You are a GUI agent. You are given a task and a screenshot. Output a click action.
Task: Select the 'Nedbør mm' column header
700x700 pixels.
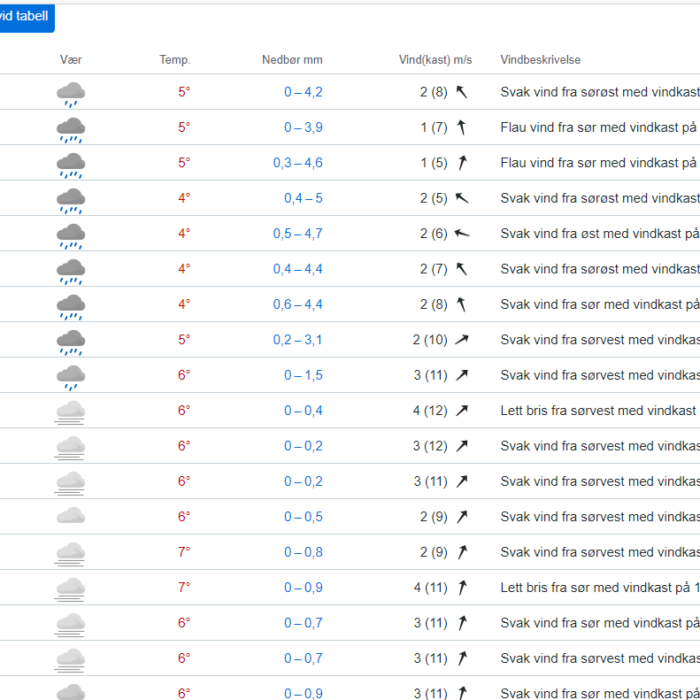292,60
